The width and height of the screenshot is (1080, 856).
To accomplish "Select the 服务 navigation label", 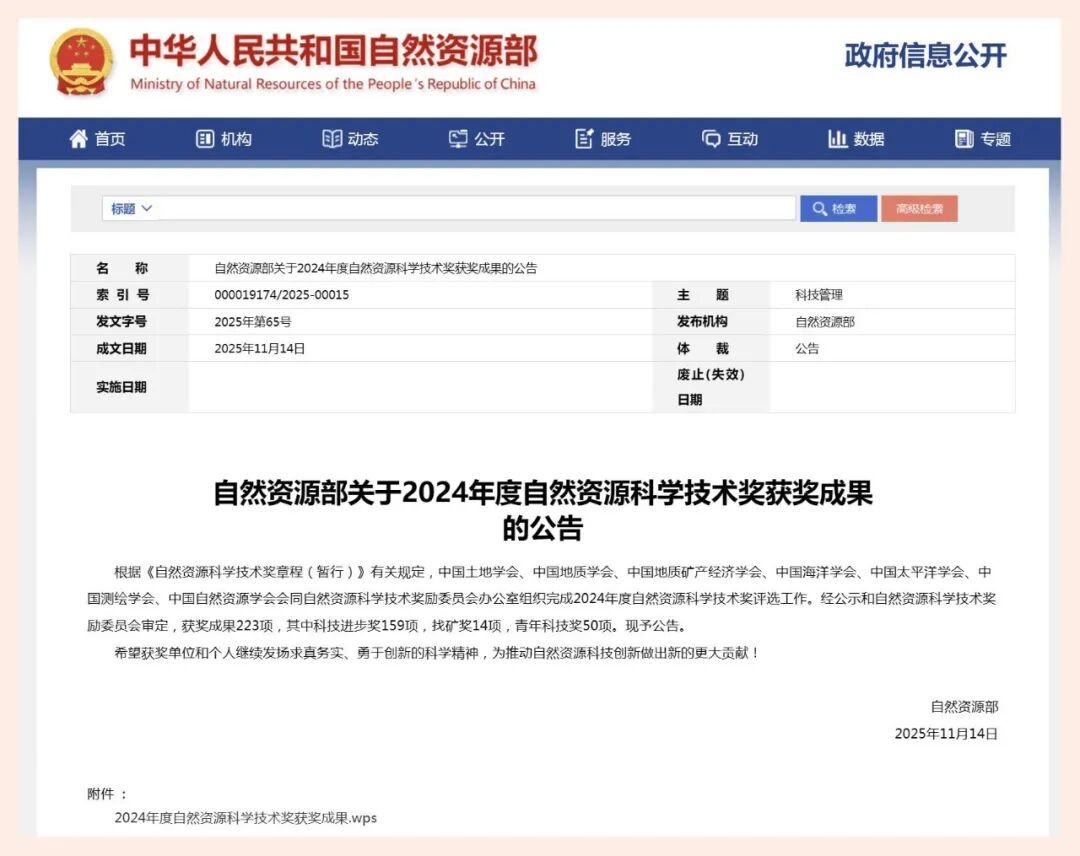I will 616,140.
